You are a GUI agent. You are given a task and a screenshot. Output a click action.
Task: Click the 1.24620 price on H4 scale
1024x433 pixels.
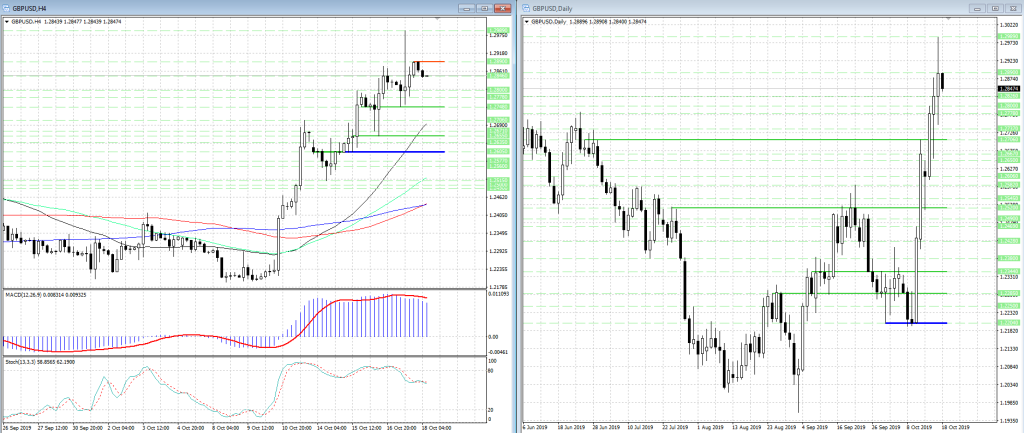(x=498, y=197)
